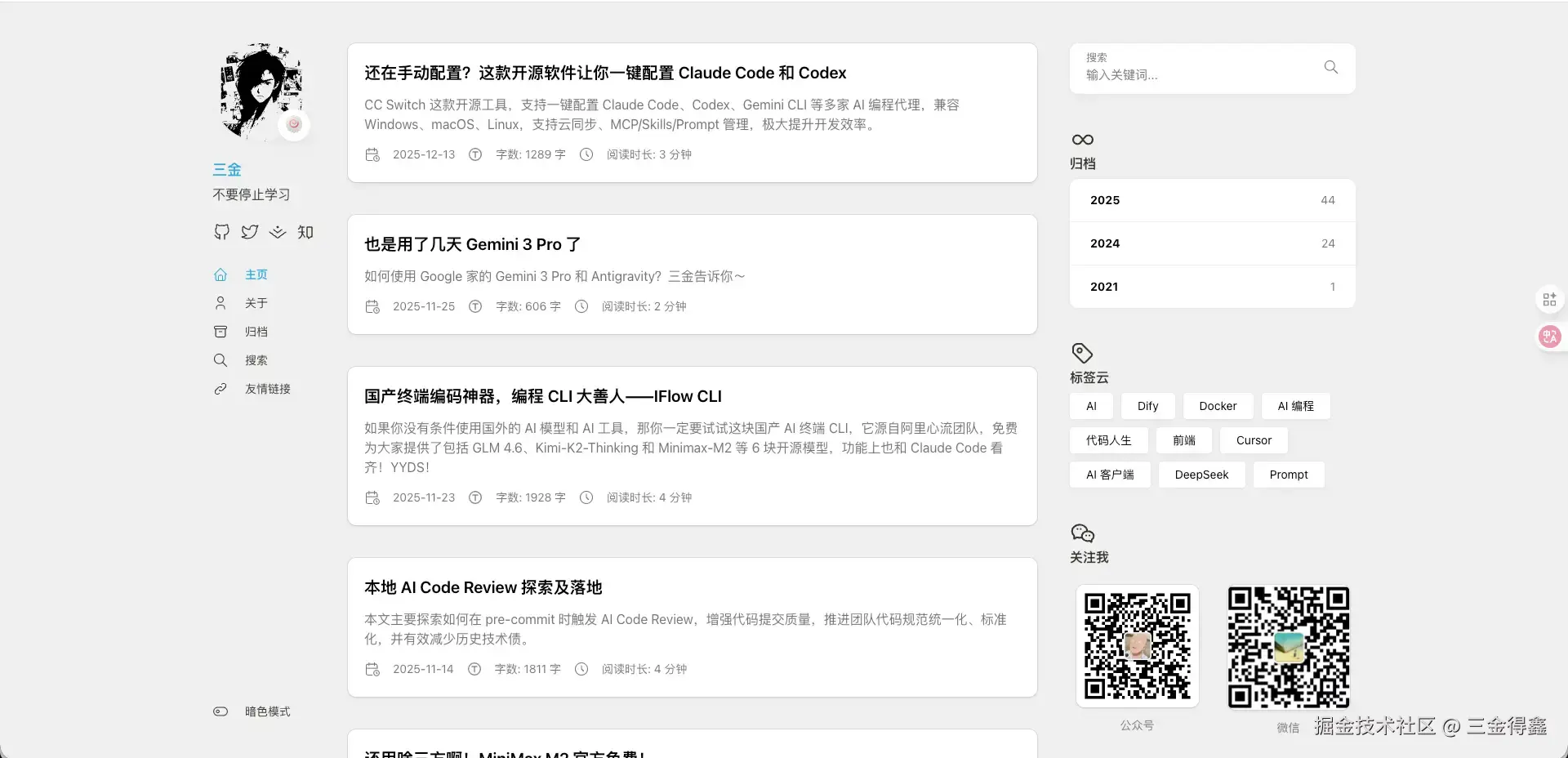Viewport: 1568px width, 758px height.
Task: Click the word-count icon beside 字数: 1289 字
Action: [x=475, y=154]
